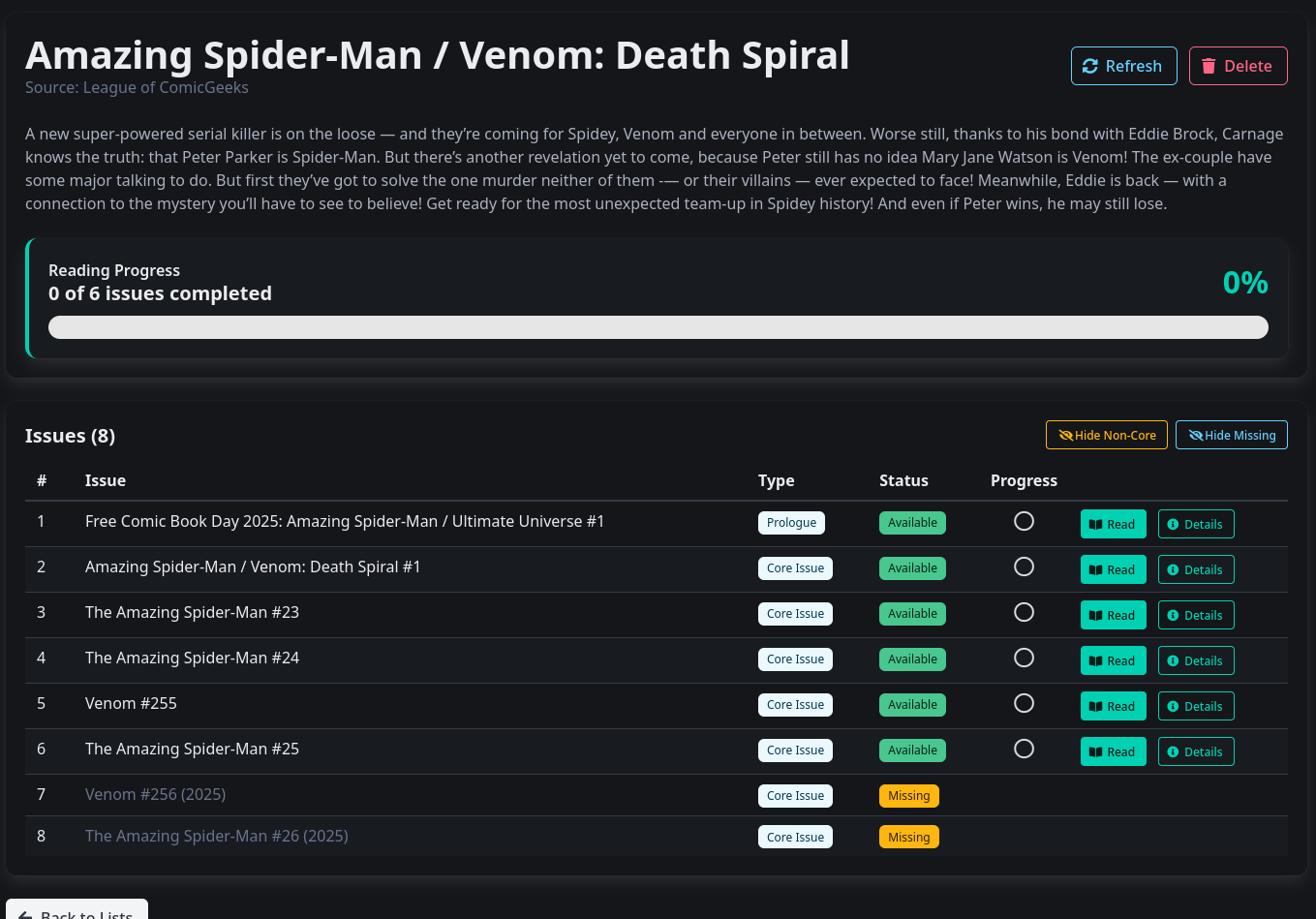Click the Prologue type badge
Image resolution: width=1316 pixels, height=919 pixels.
tap(791, 522)
